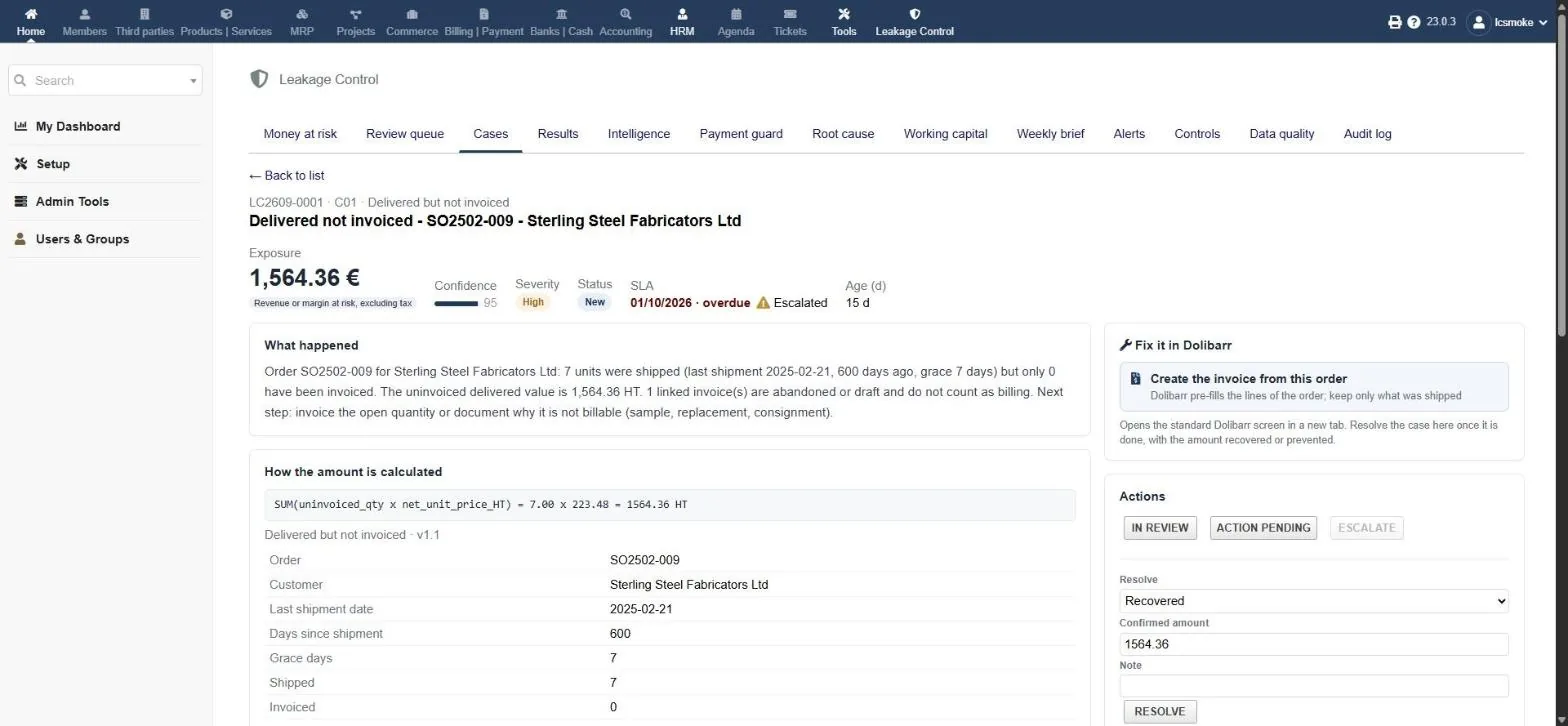
Task: Click the Setup tools icon in sidebar
Action: [x=21, y=164]
